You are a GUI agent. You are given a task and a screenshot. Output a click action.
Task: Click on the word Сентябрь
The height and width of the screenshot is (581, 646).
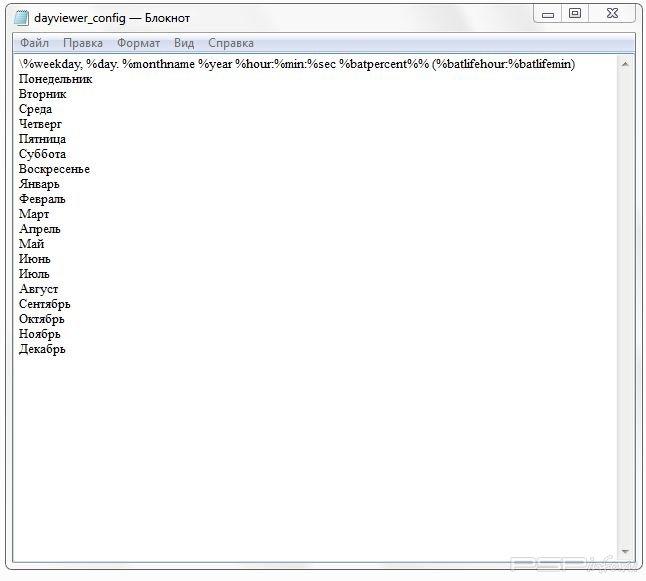point(45,304)
